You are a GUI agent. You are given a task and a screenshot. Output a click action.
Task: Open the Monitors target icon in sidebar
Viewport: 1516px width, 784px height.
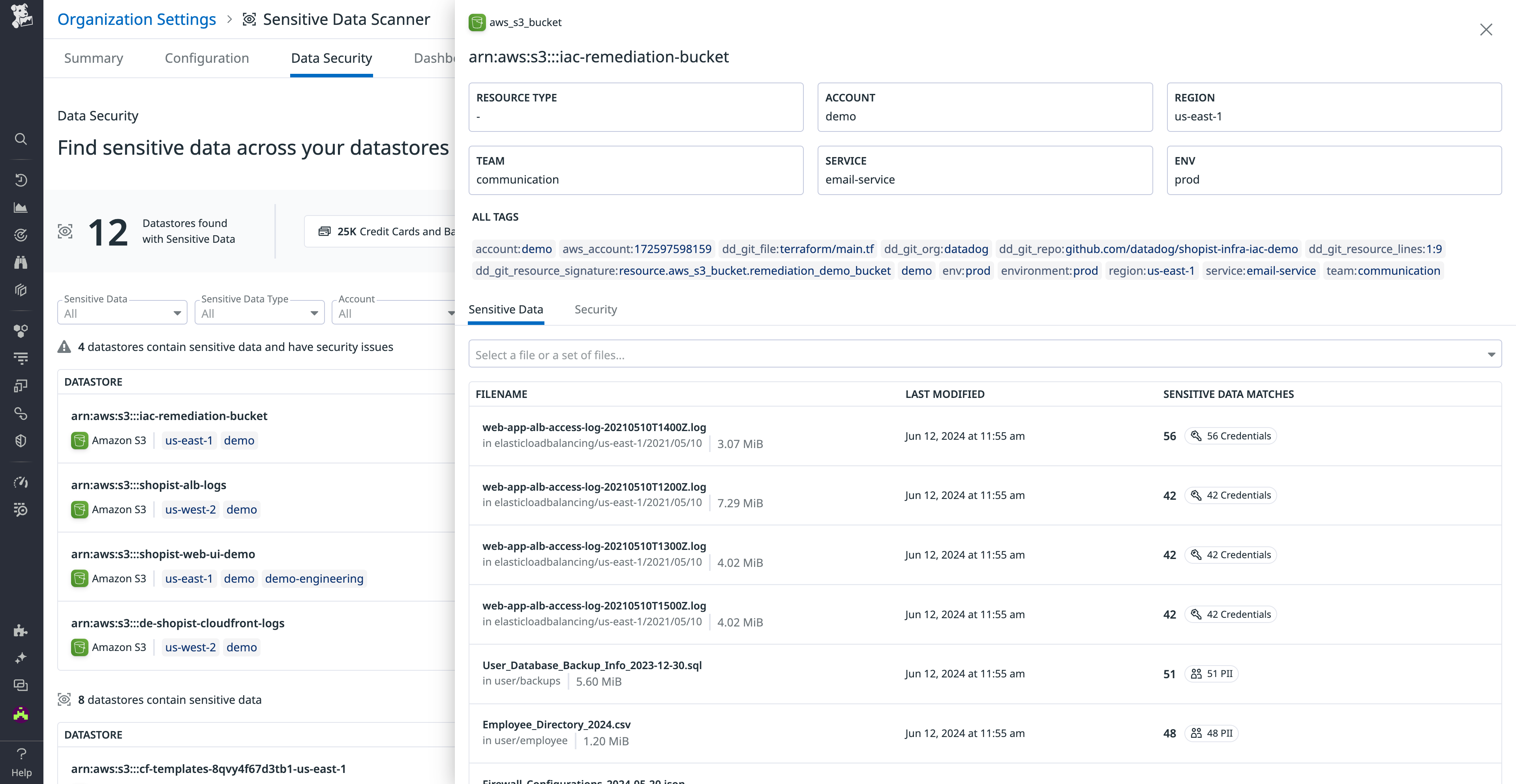tap(21, 235)
